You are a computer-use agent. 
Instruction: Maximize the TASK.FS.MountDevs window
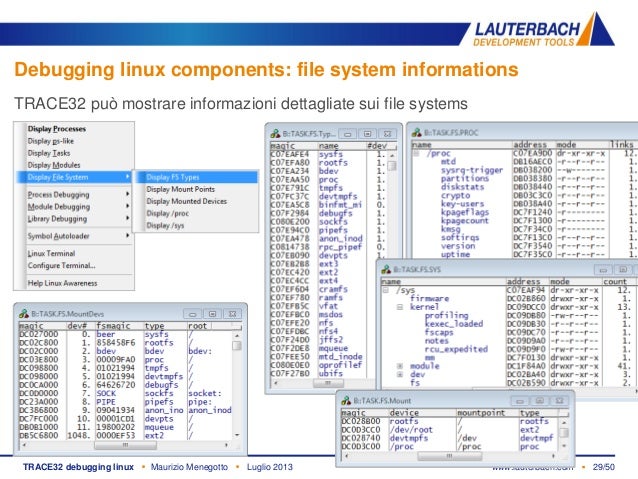[212, 314]
